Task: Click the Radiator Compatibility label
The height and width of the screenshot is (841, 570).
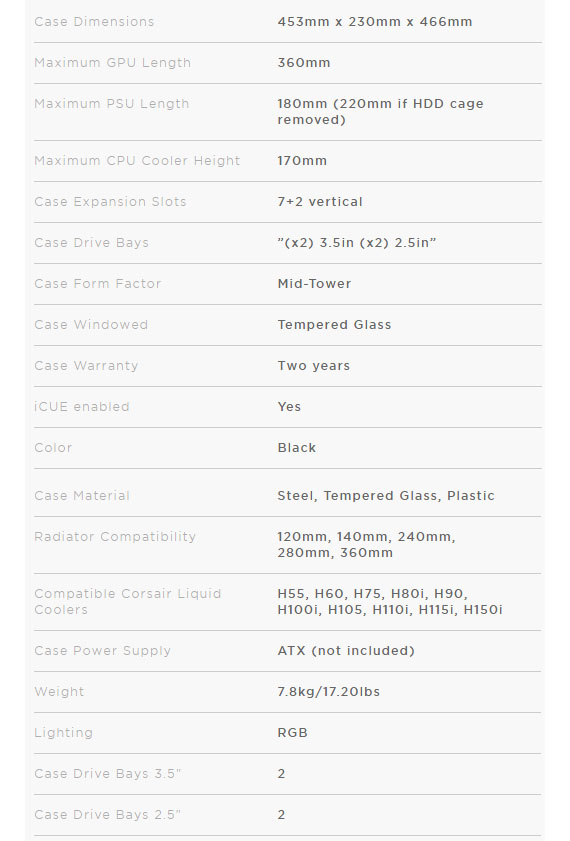Action: coord(115,536)
